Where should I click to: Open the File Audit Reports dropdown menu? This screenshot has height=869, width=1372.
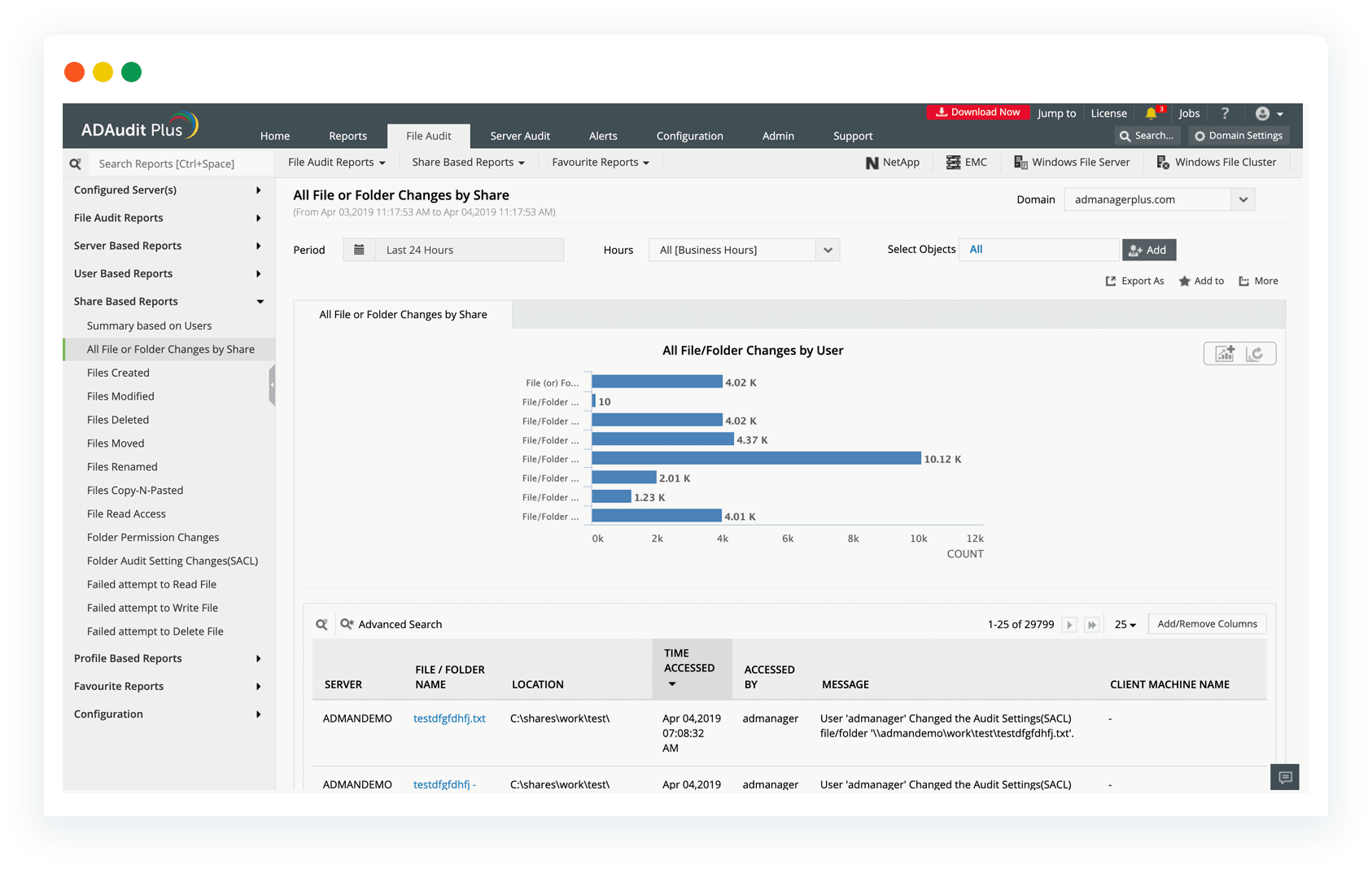tap(337, 163)
